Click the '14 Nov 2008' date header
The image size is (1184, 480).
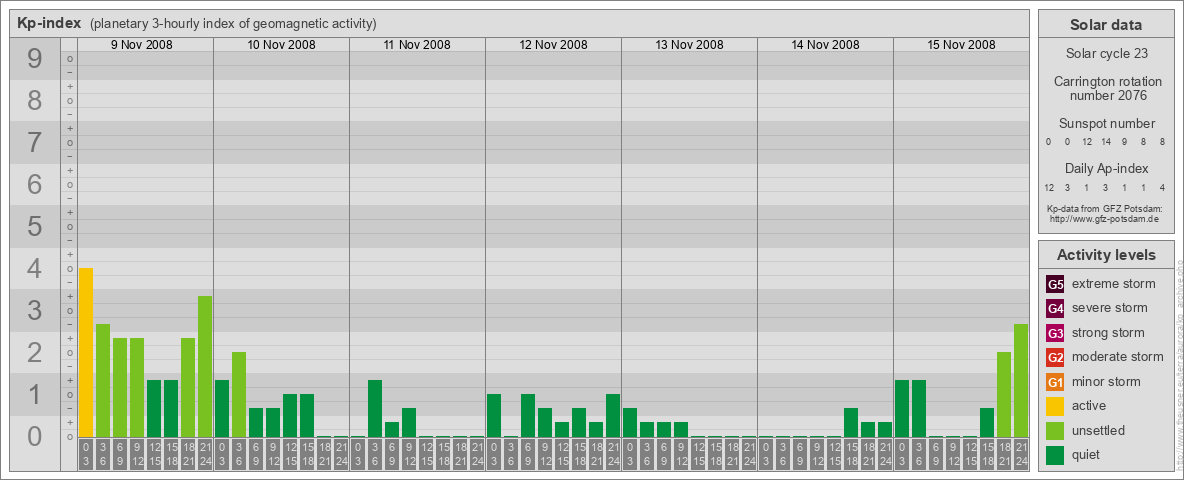[x=825, y=45]
